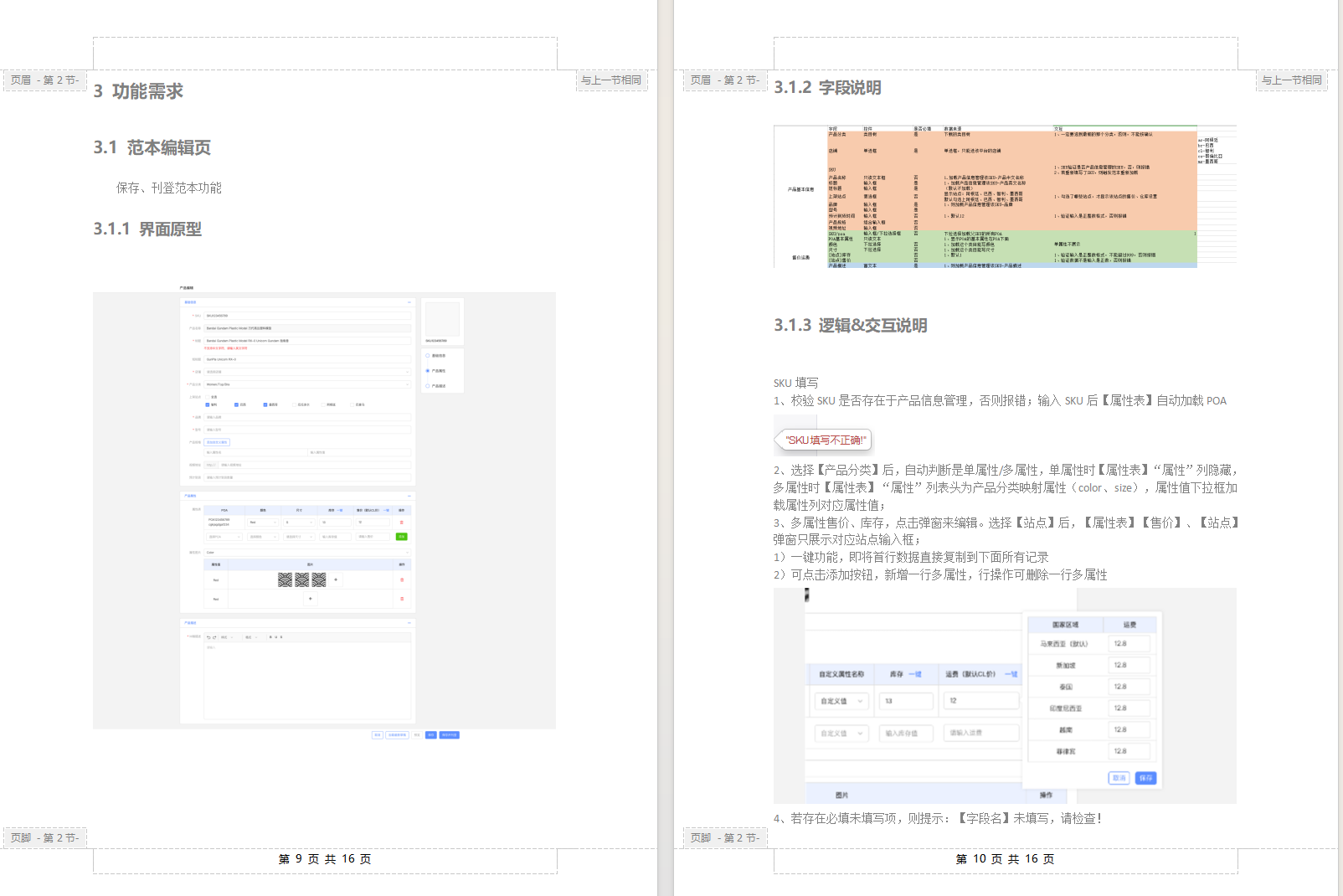Screen dimensions: 1343x896
Task: Click '取消' button in shipping fee popup image
Action: click(1119, 778)
